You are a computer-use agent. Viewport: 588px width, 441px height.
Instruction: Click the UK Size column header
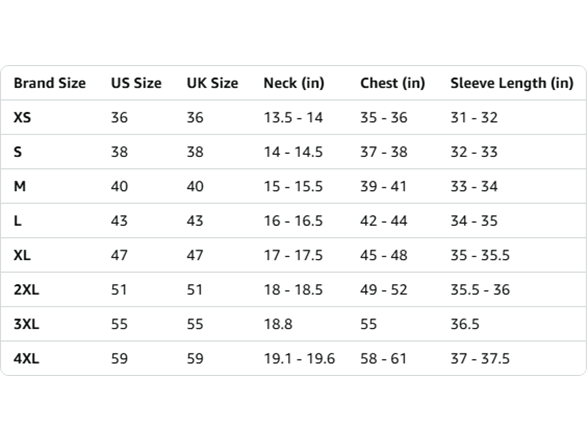[213, 83]
